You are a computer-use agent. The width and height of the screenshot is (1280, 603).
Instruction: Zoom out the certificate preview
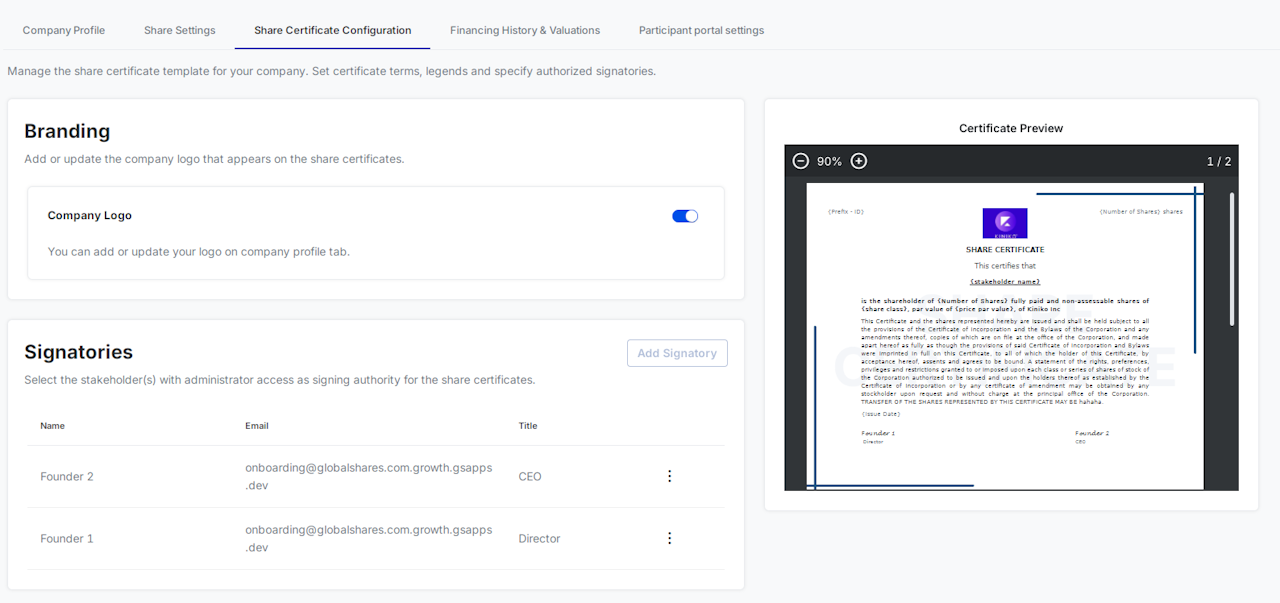click(x=801, y=161)
